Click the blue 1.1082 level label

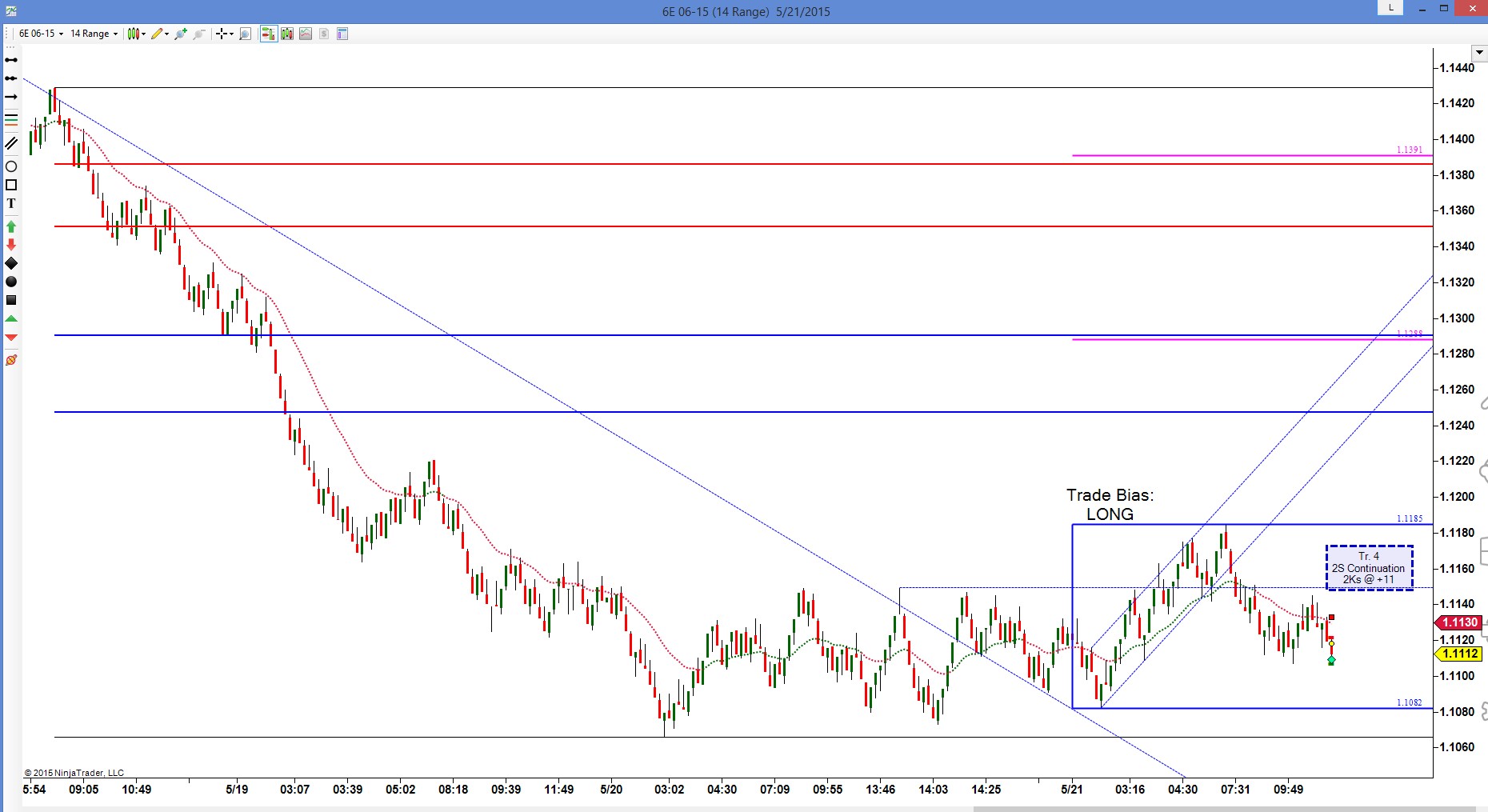coord(1410,702)
